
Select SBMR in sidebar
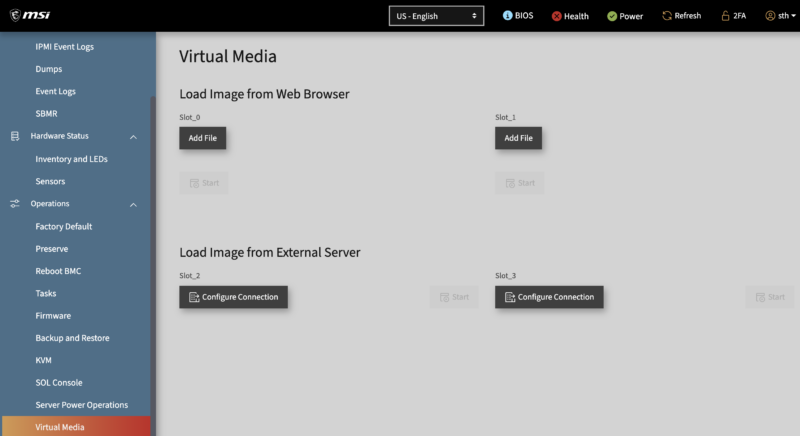(46, 114)
